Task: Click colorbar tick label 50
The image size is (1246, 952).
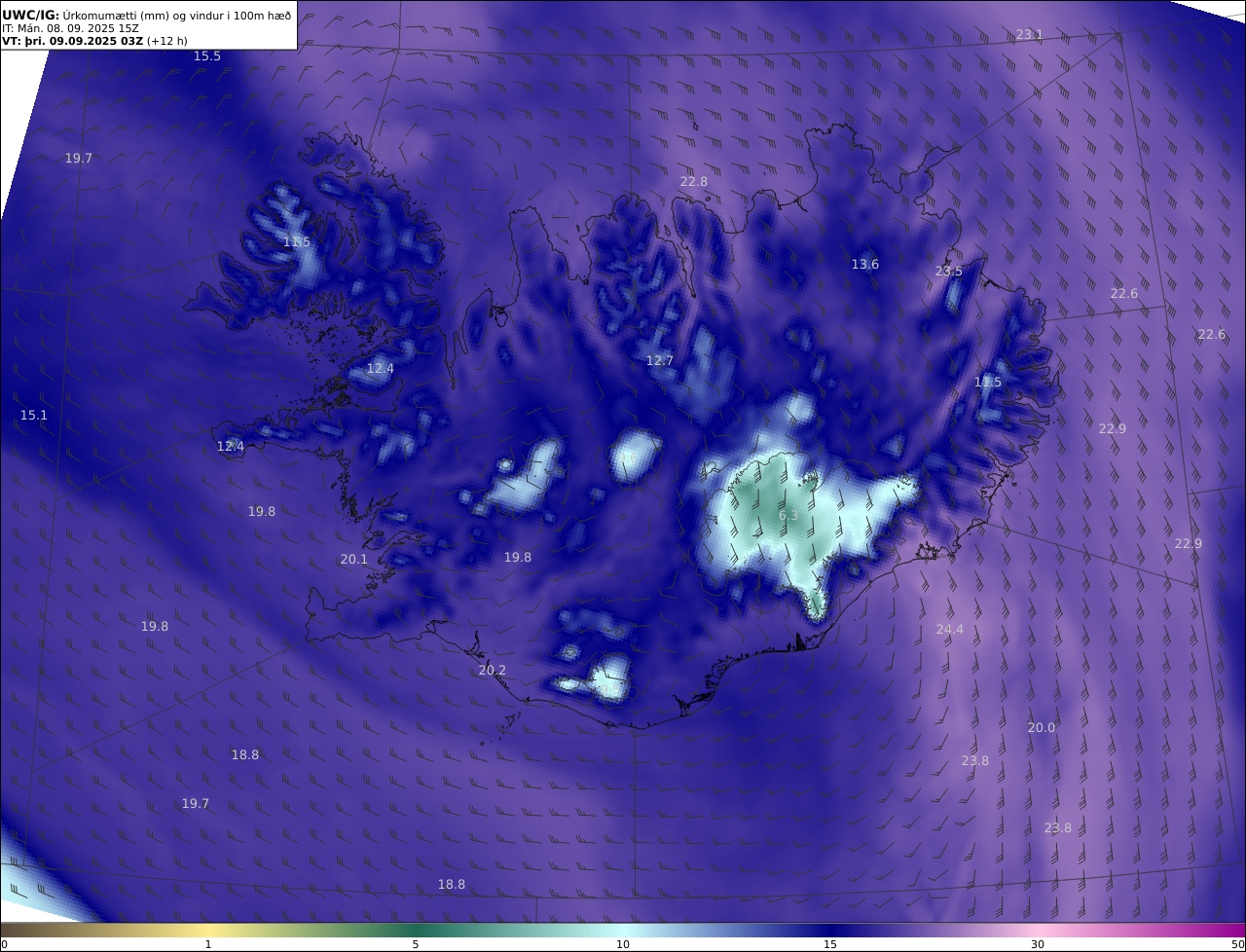Action: 1237,944
